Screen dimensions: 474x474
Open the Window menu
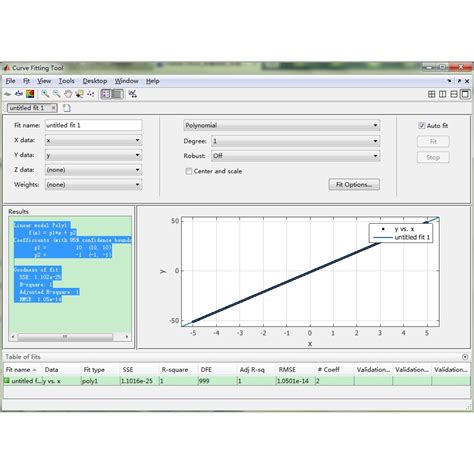click(126, 81)
